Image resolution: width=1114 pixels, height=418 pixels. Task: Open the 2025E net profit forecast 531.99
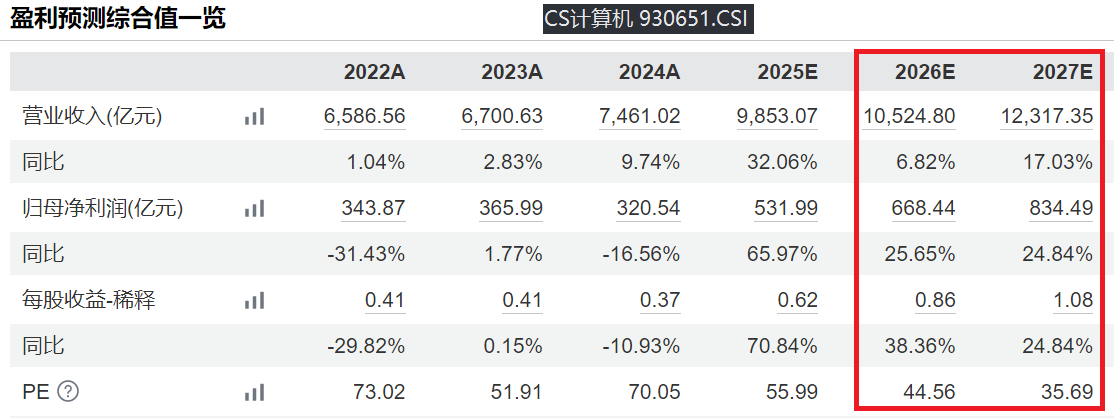tap(786, 209)
